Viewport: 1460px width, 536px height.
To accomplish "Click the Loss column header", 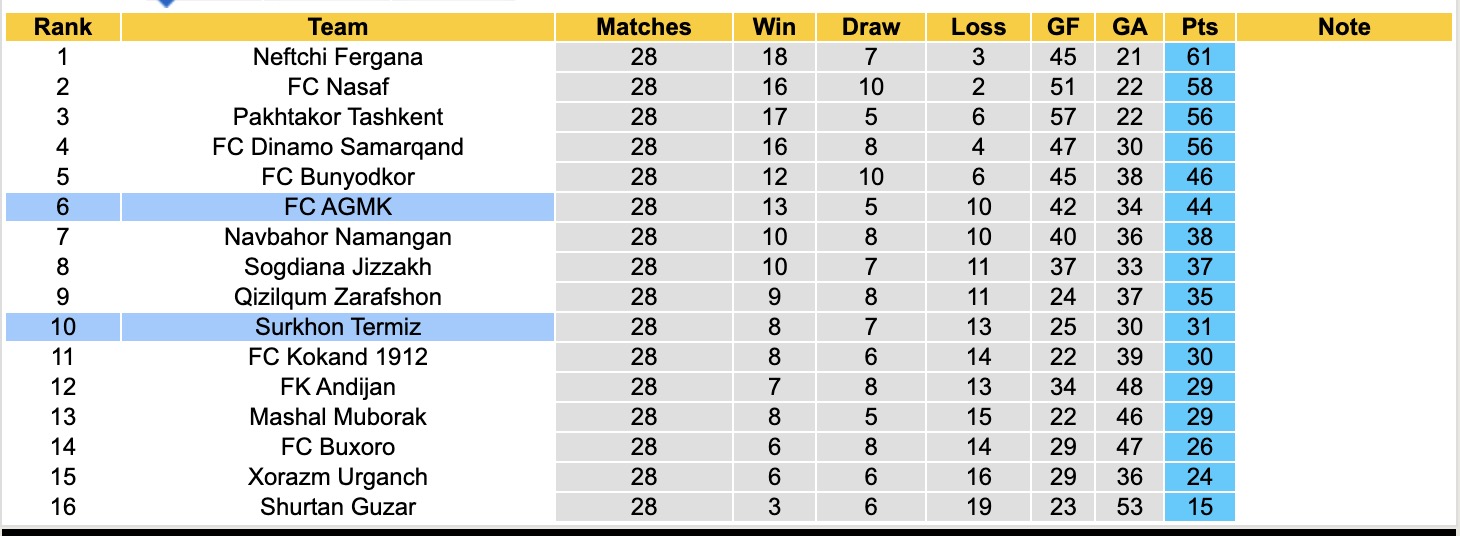I will tap(978, 27).
